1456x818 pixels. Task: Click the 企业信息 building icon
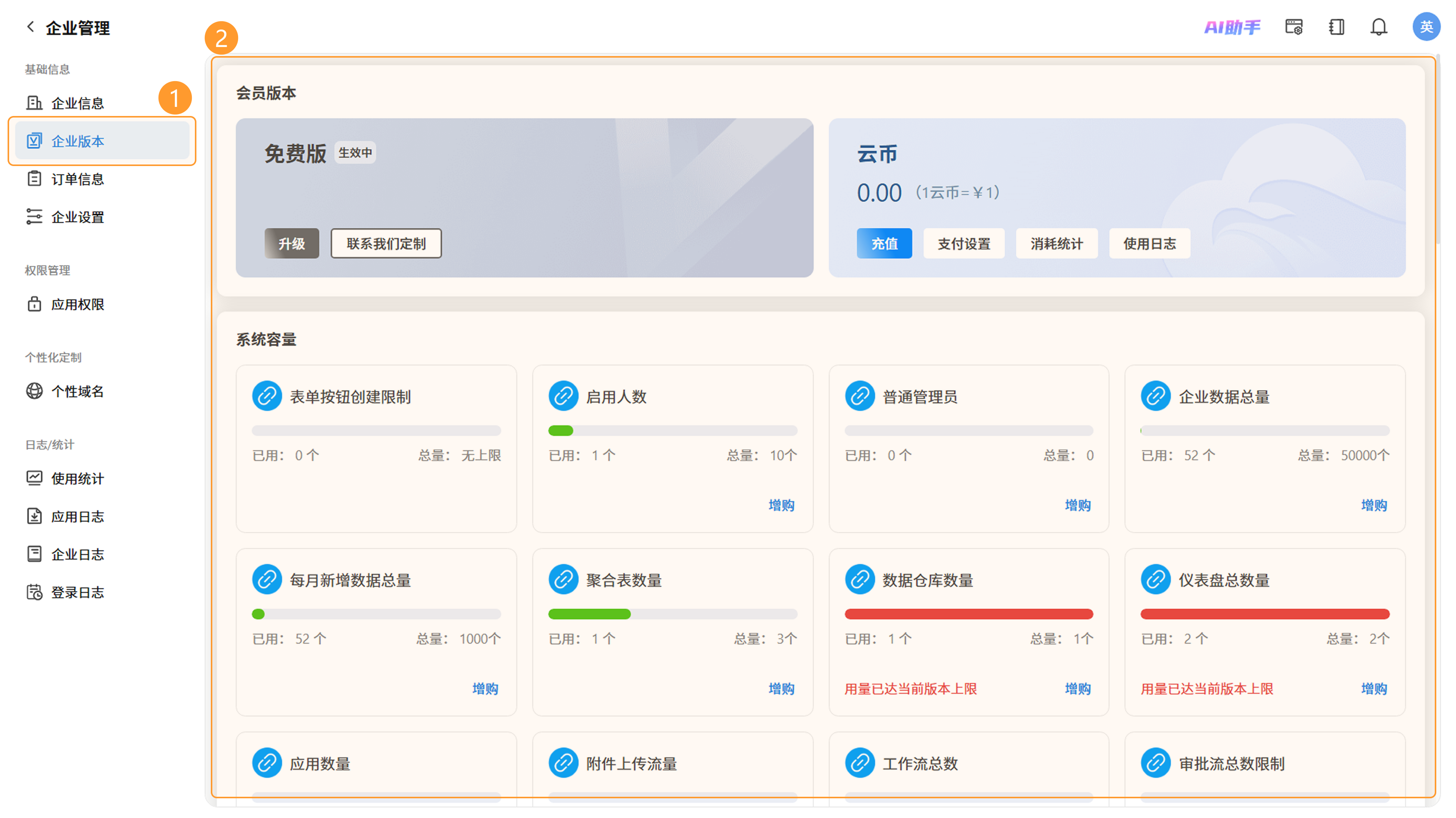(34, 103)
